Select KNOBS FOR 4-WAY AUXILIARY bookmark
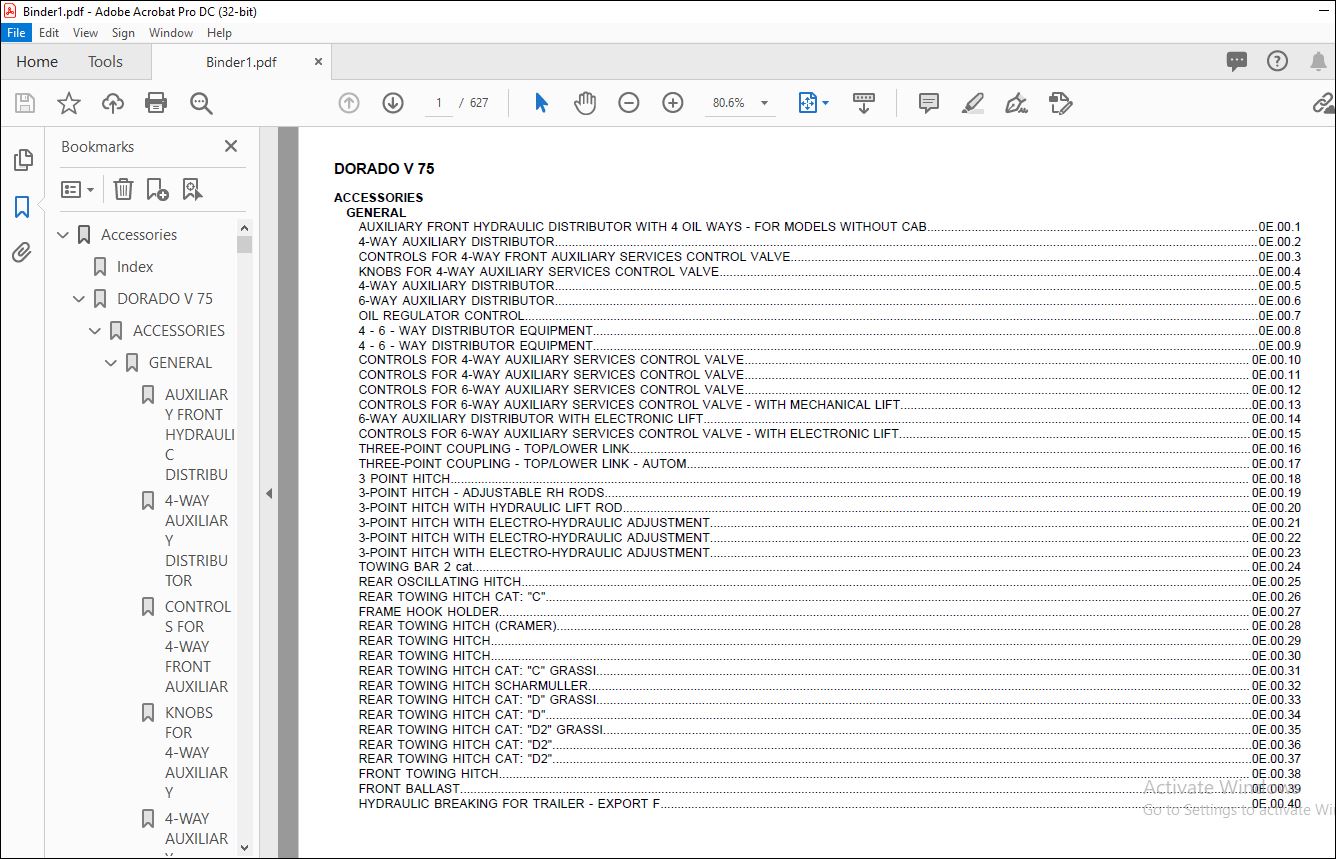Viewport: 1336px width, 859px height. 196,752
